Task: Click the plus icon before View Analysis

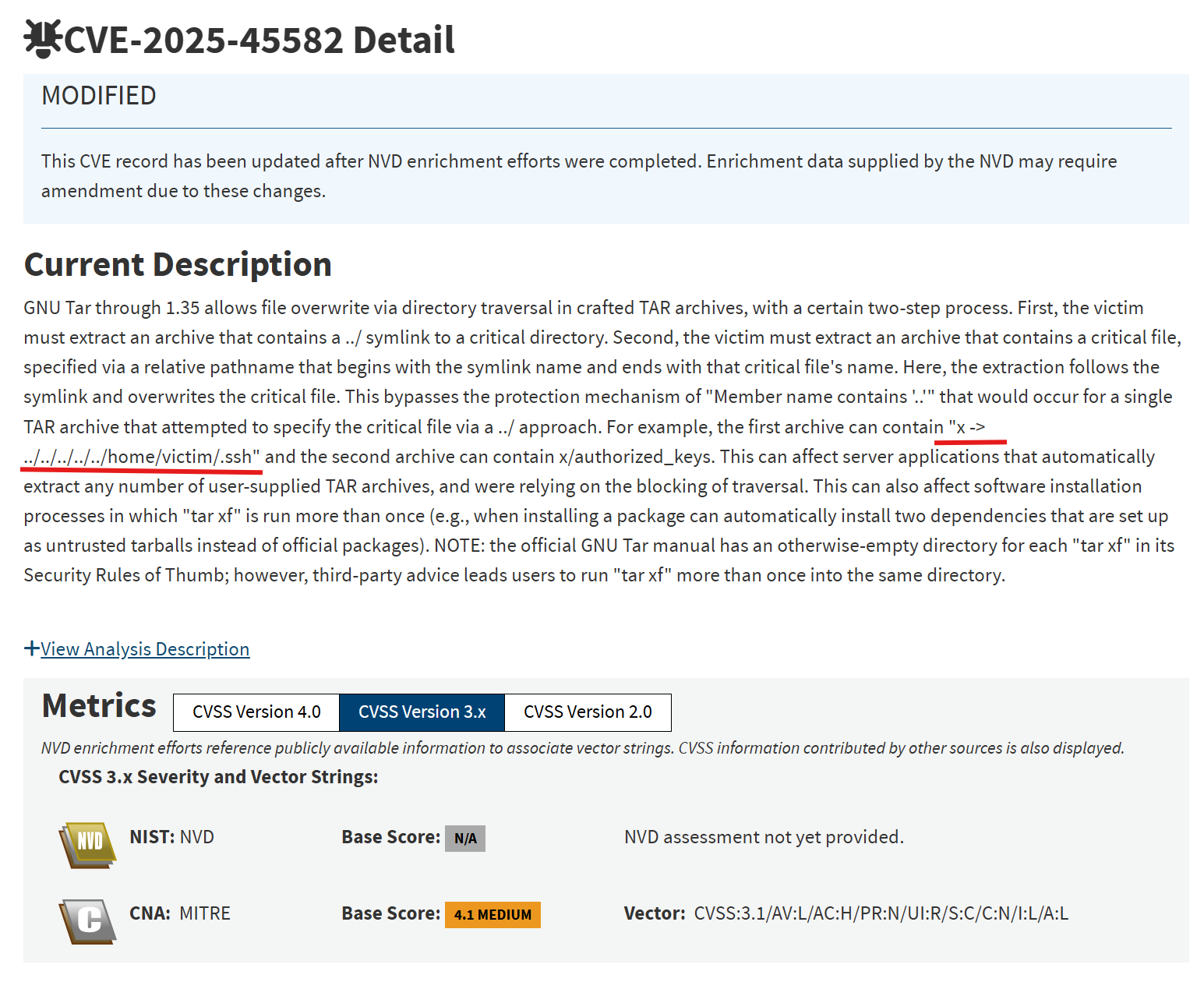Action: click(x=31, y=648)
